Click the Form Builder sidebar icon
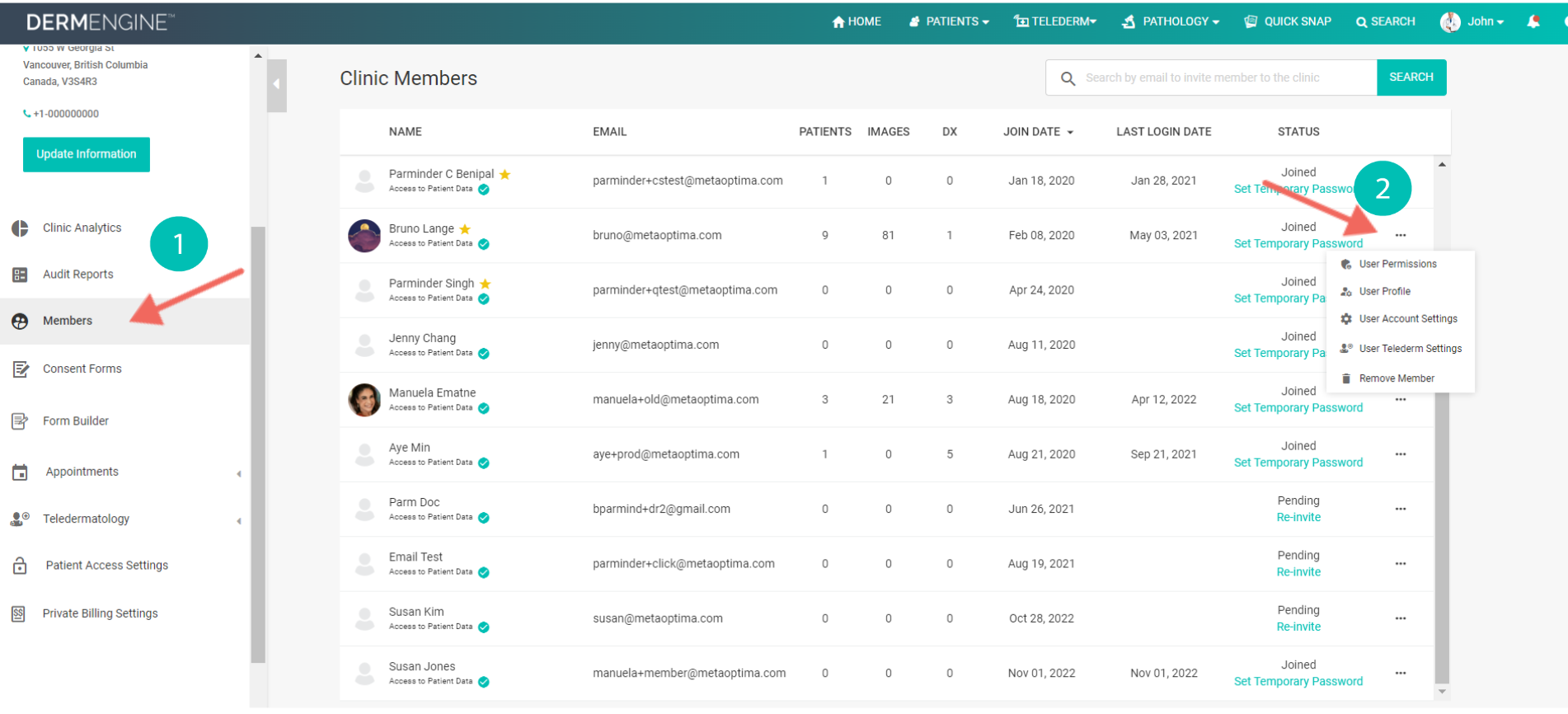1568x714 pixels. pos(20,421)
